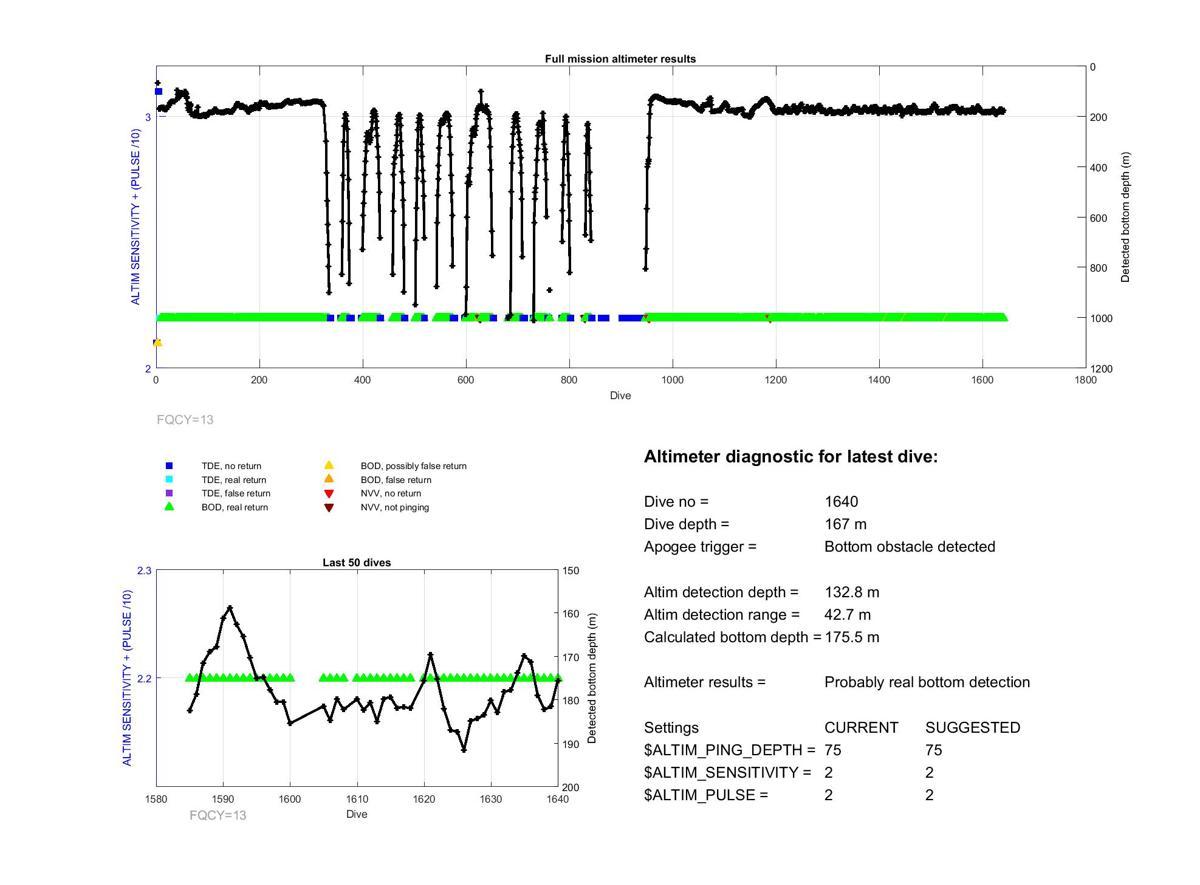1200x885 pixels.
Task: Click 'Bottom obstacle detected' apogee trigger value
Action: 910,547
